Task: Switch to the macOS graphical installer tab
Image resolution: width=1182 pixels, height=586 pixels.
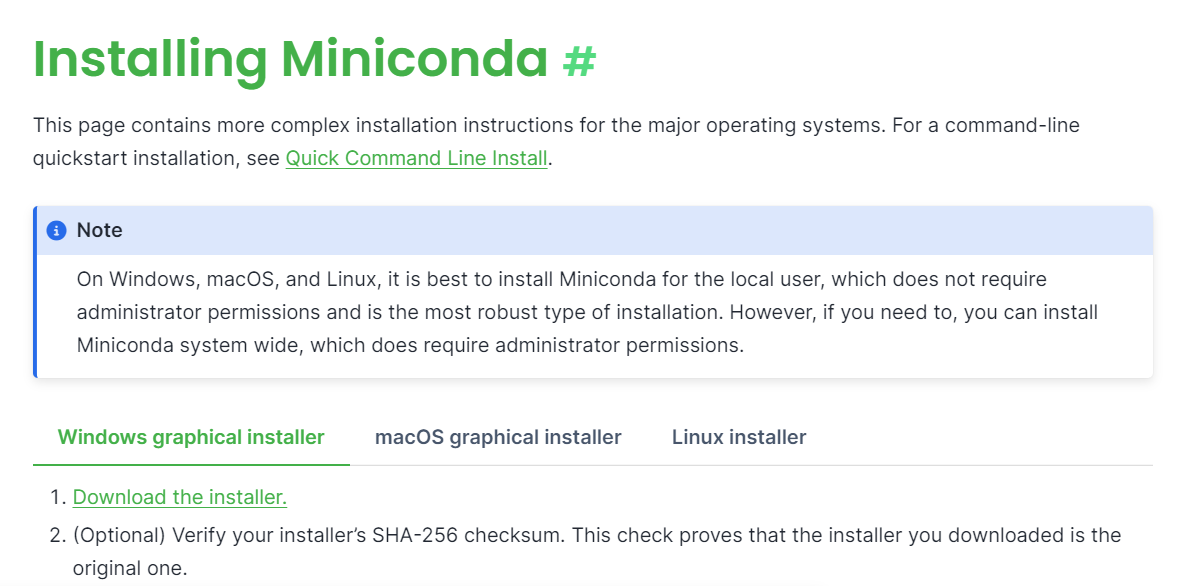Action: click(498, 437)
